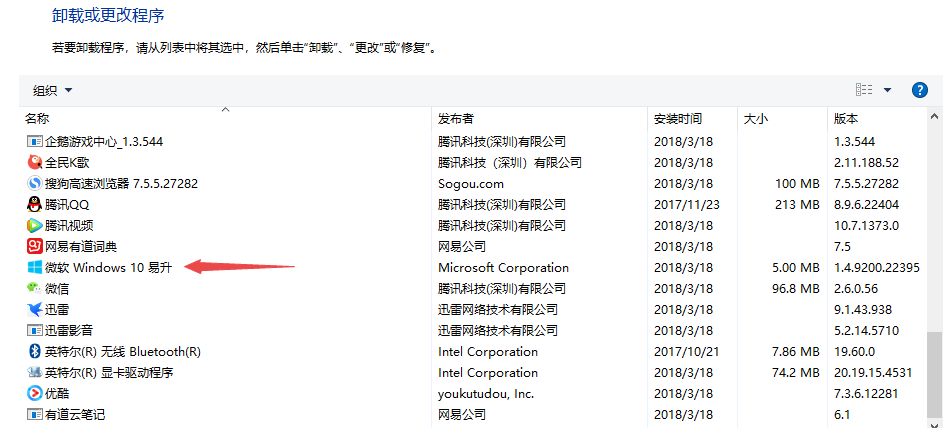The height and width of the screenshot is (428, 943).
Task: Click install date 2017/11/23 cell
Action: (x=687, y=204)
